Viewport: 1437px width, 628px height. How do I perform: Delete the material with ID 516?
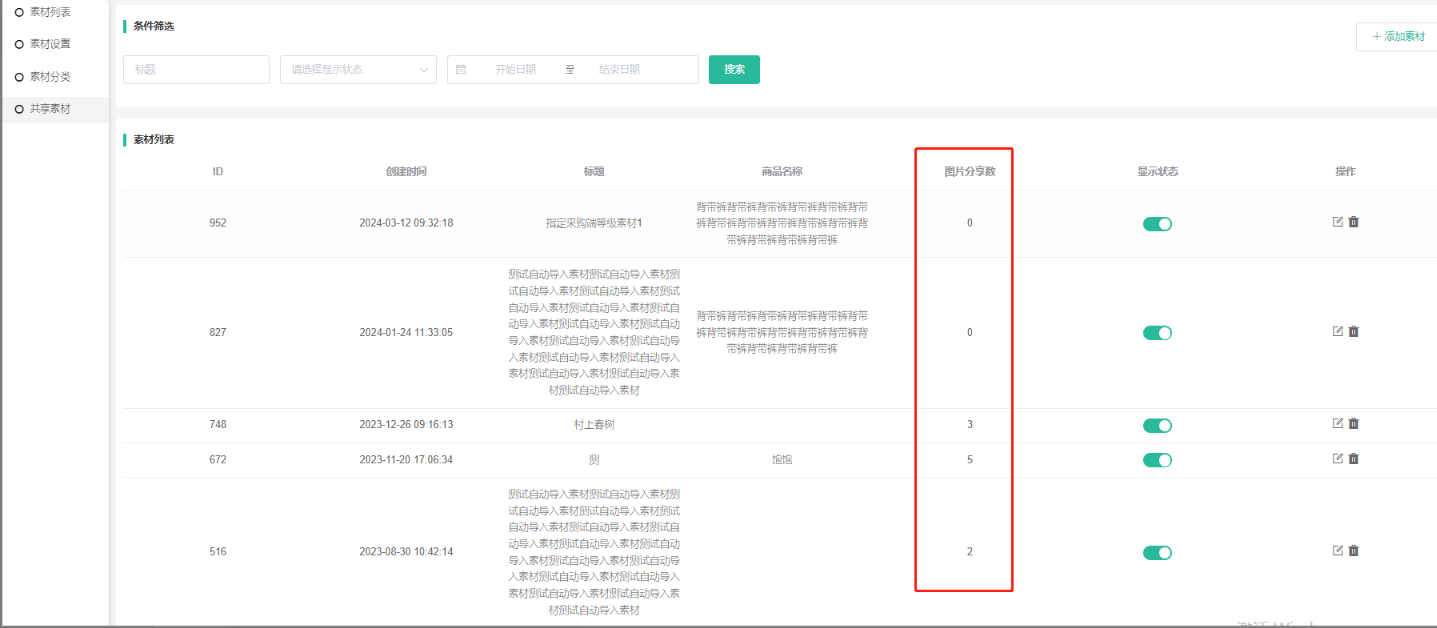(1354, 550)
